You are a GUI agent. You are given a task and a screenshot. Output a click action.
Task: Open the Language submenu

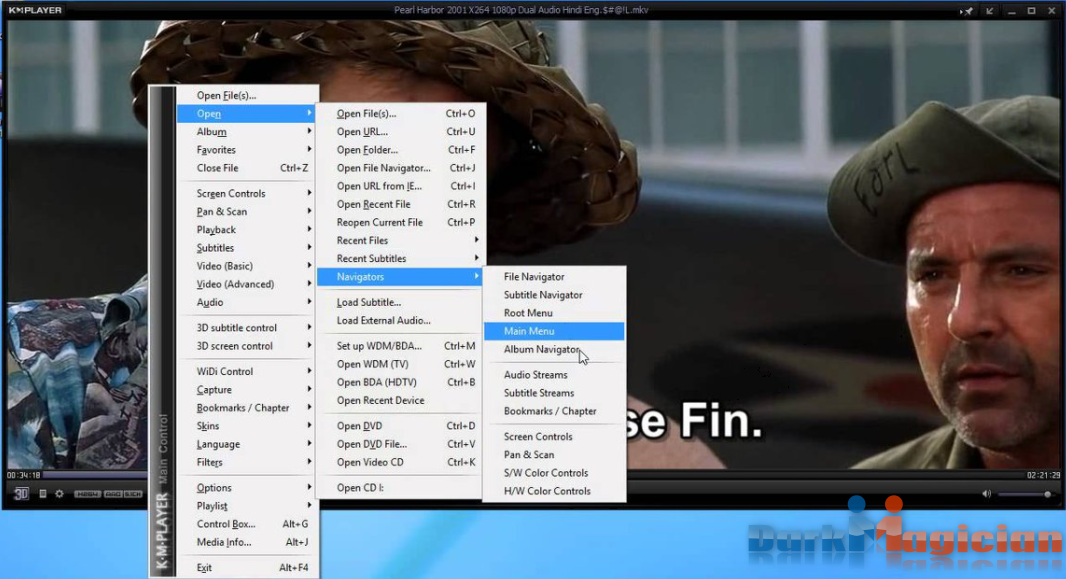247,444
